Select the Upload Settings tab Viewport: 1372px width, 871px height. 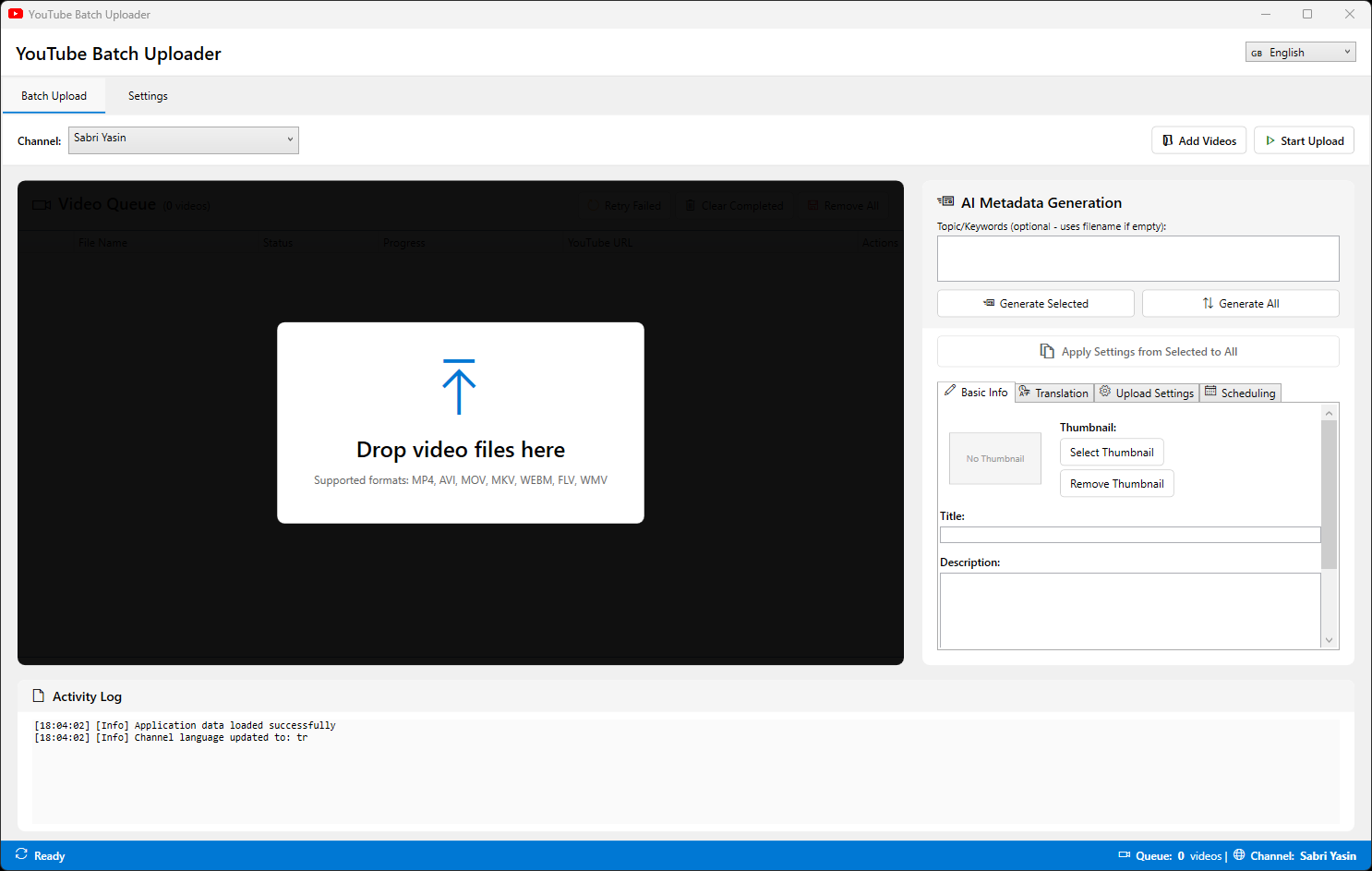tap(1146, 393)
